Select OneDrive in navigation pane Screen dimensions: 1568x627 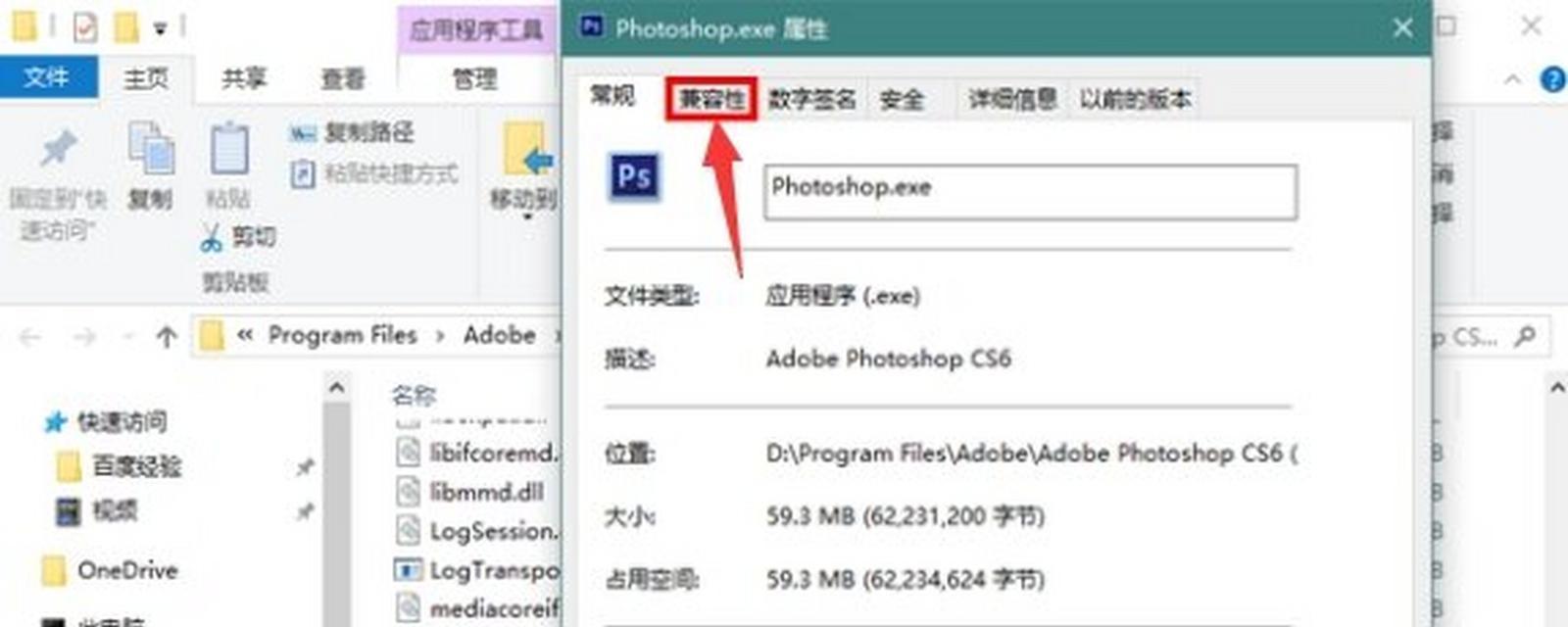127,570
